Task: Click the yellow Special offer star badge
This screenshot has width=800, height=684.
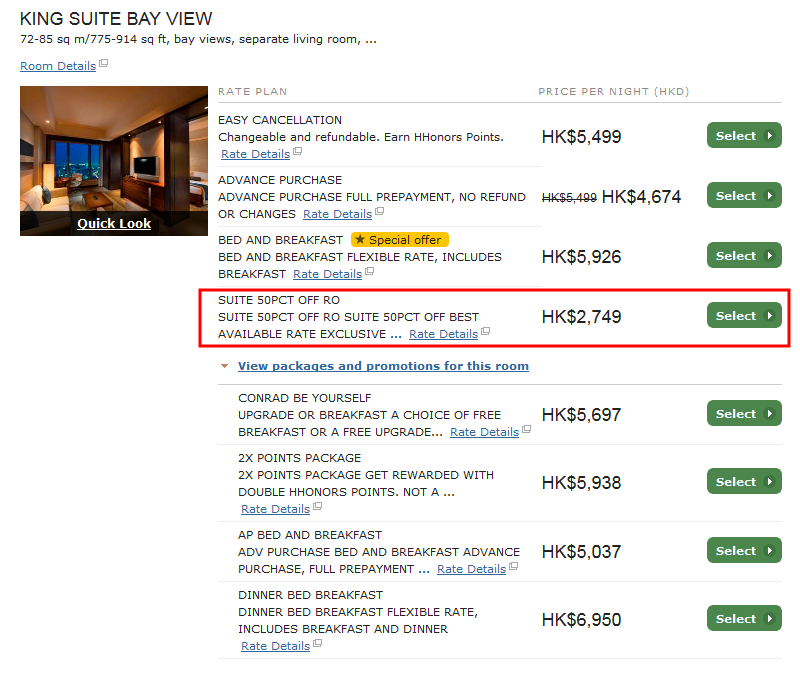Action: 399,240
